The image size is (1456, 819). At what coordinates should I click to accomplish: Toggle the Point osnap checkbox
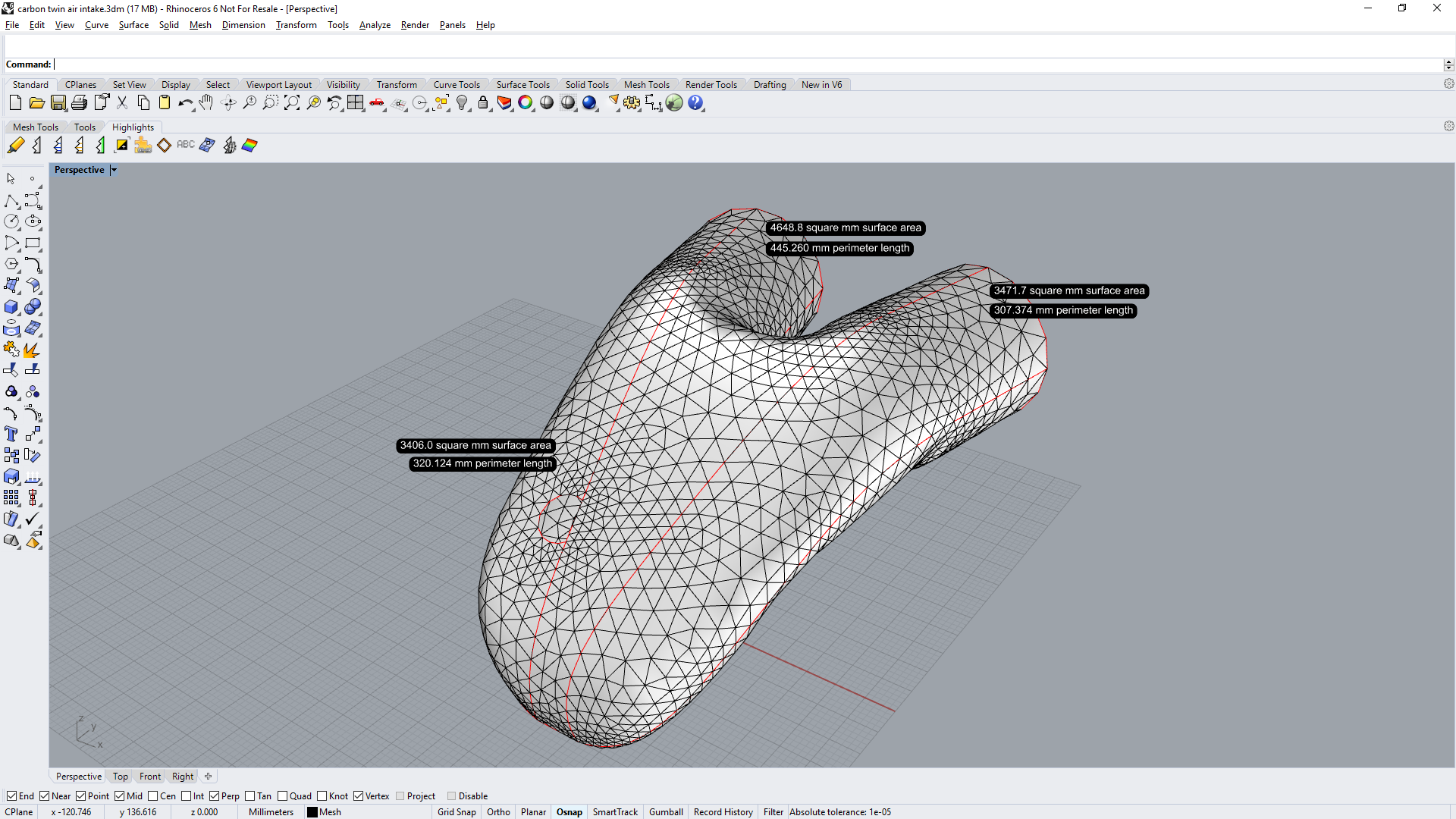(81, 796)
